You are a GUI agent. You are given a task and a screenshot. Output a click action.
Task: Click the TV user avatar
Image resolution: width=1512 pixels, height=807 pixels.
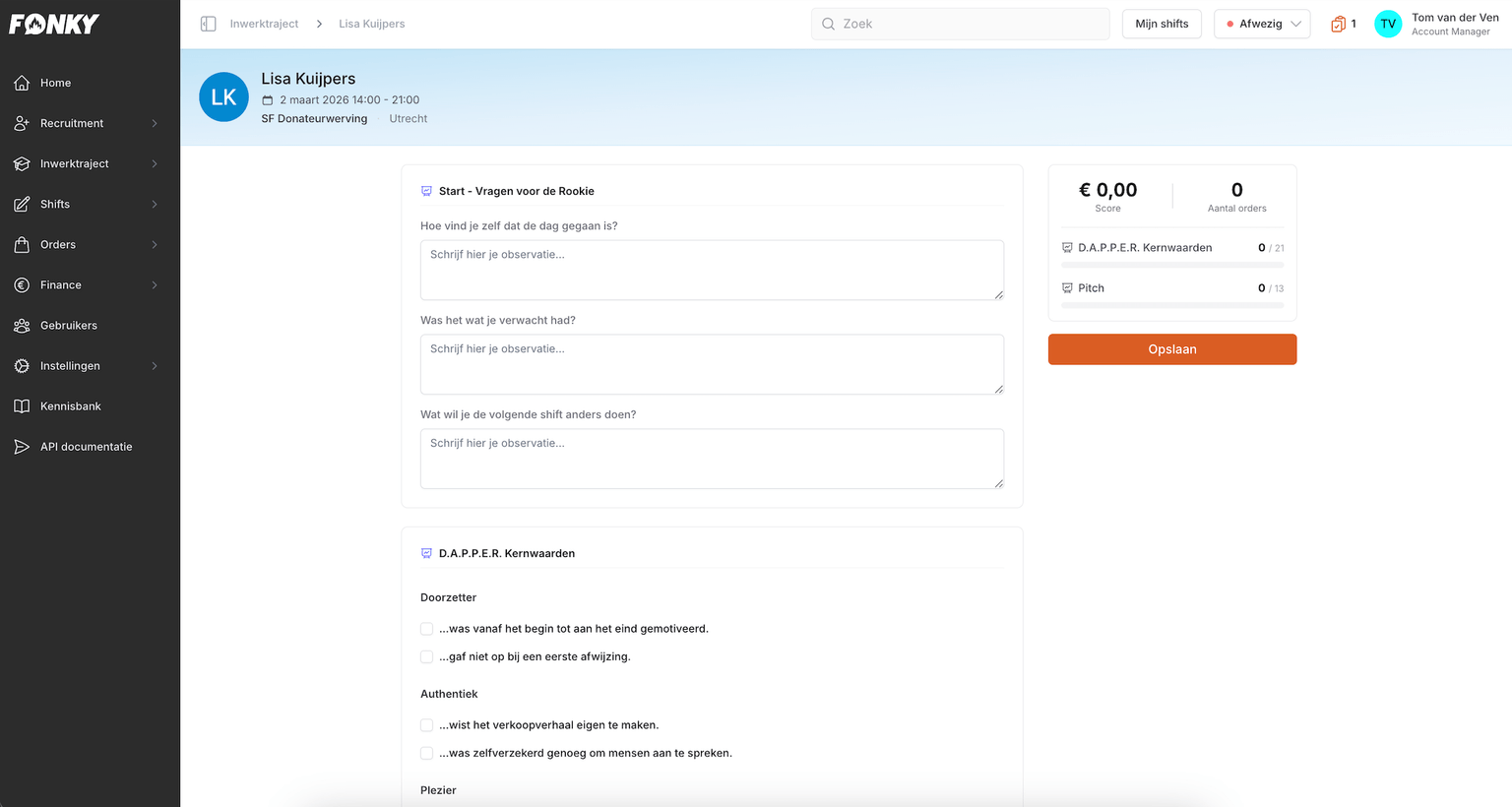[x=1387, y=24]
